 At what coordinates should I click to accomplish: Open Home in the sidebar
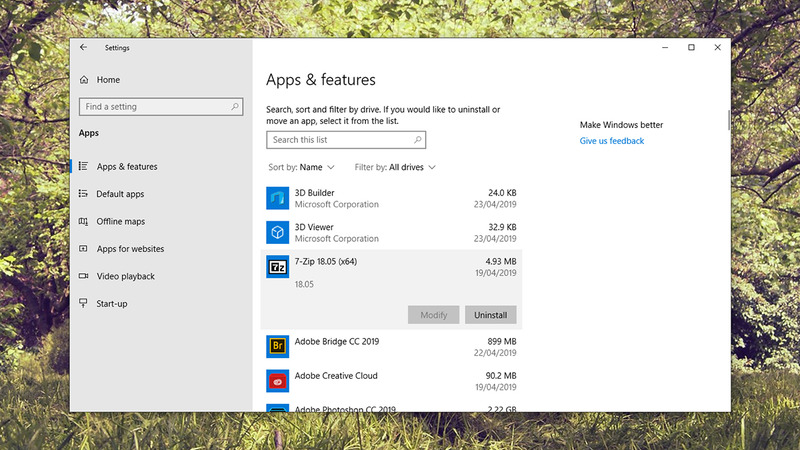click(108, 80)
